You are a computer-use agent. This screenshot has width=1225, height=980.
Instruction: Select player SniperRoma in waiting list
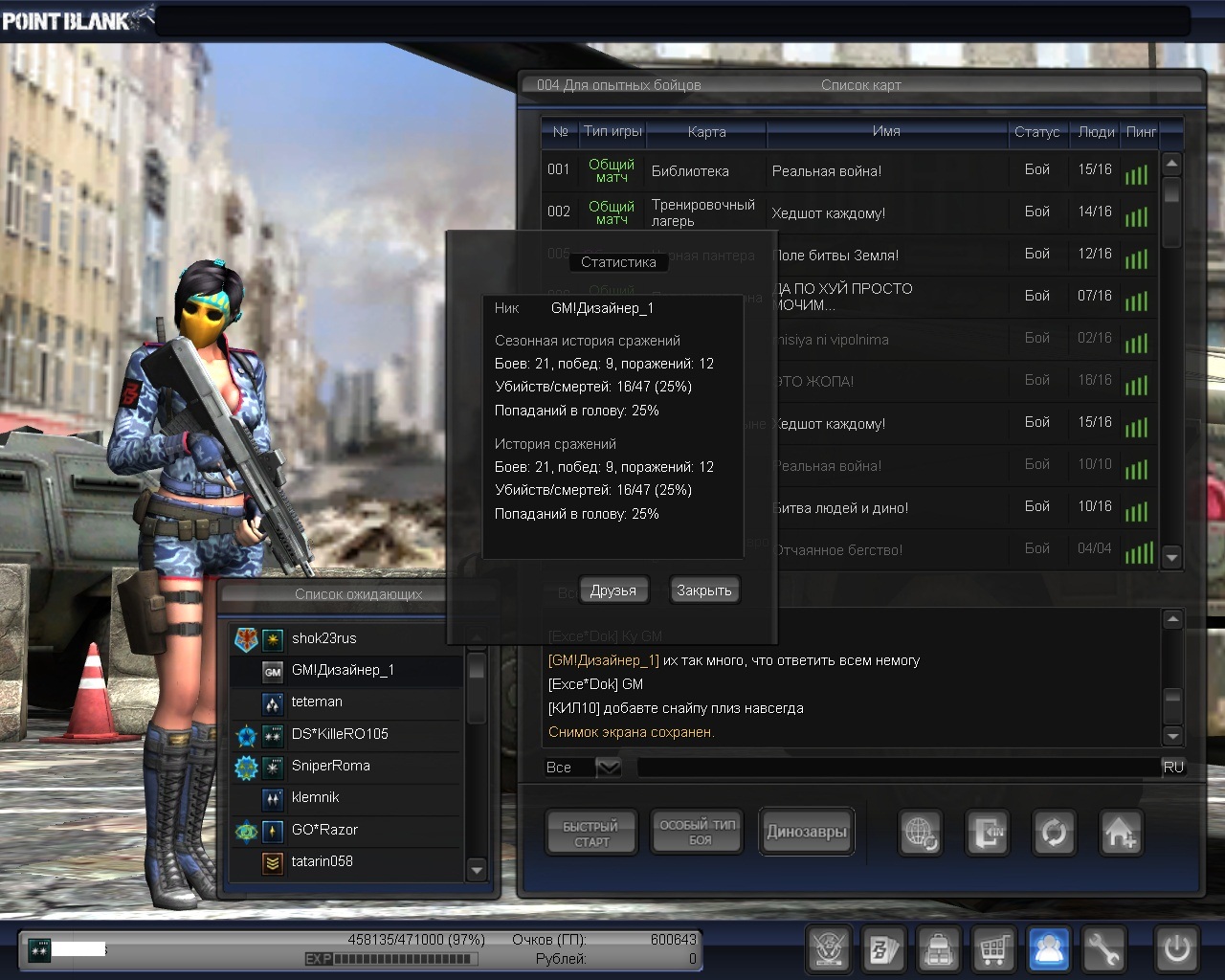[346, 767]
